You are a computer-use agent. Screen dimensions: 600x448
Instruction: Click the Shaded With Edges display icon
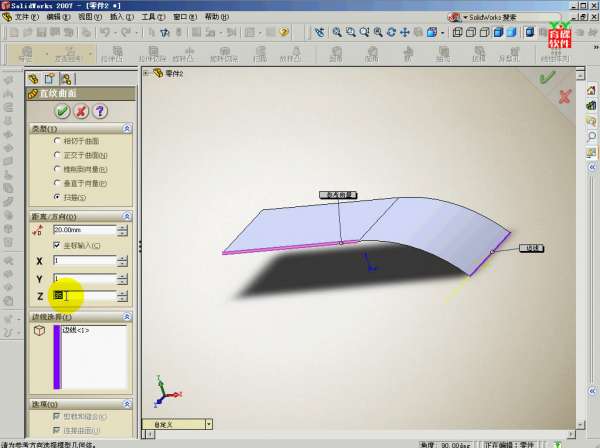497,32
